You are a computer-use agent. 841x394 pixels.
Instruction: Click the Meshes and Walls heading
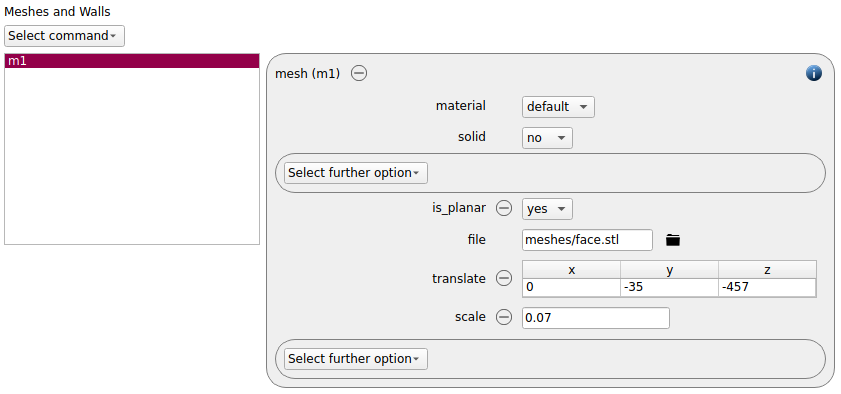[57, 11]
